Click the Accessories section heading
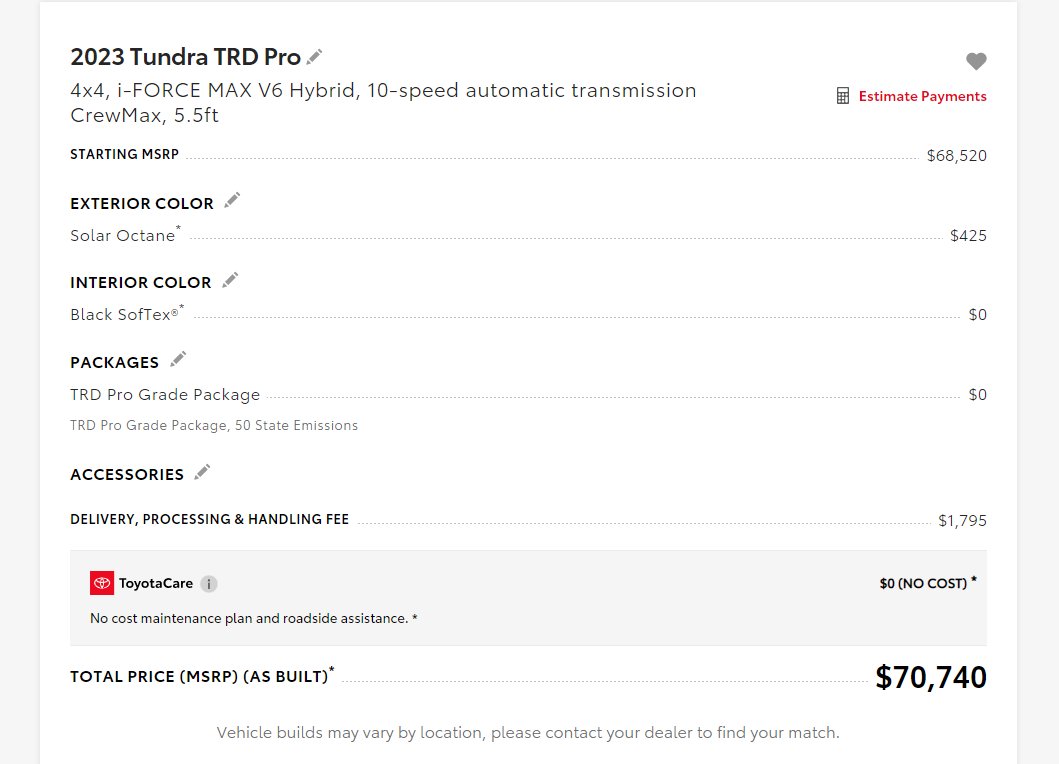 127,475
